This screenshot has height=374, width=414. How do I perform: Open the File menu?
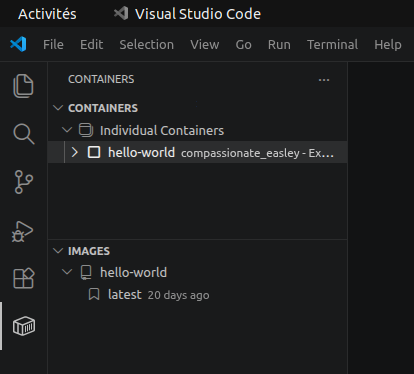53,44
